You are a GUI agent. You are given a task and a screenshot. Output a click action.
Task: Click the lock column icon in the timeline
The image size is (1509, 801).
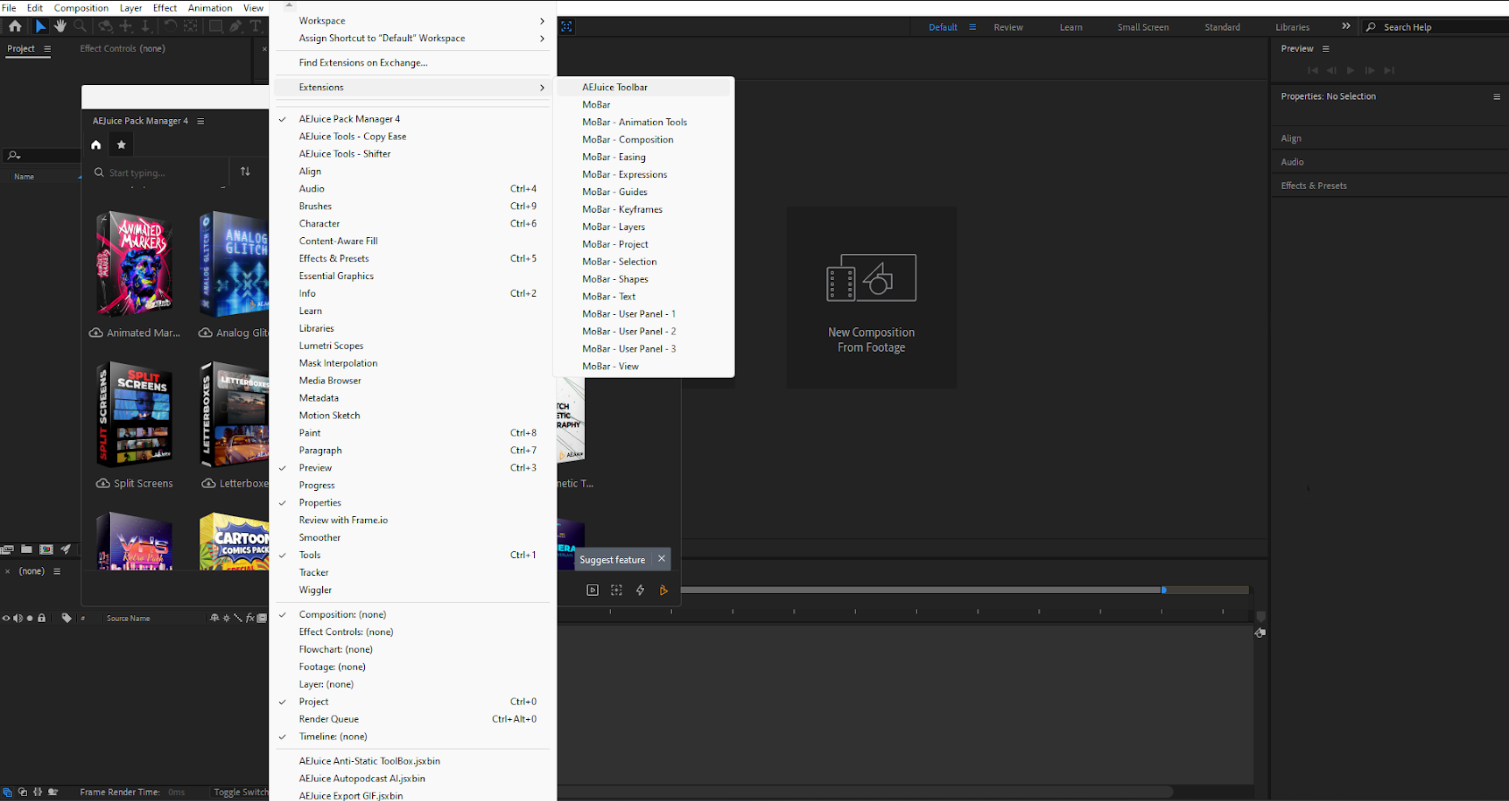tap(41, 618)
